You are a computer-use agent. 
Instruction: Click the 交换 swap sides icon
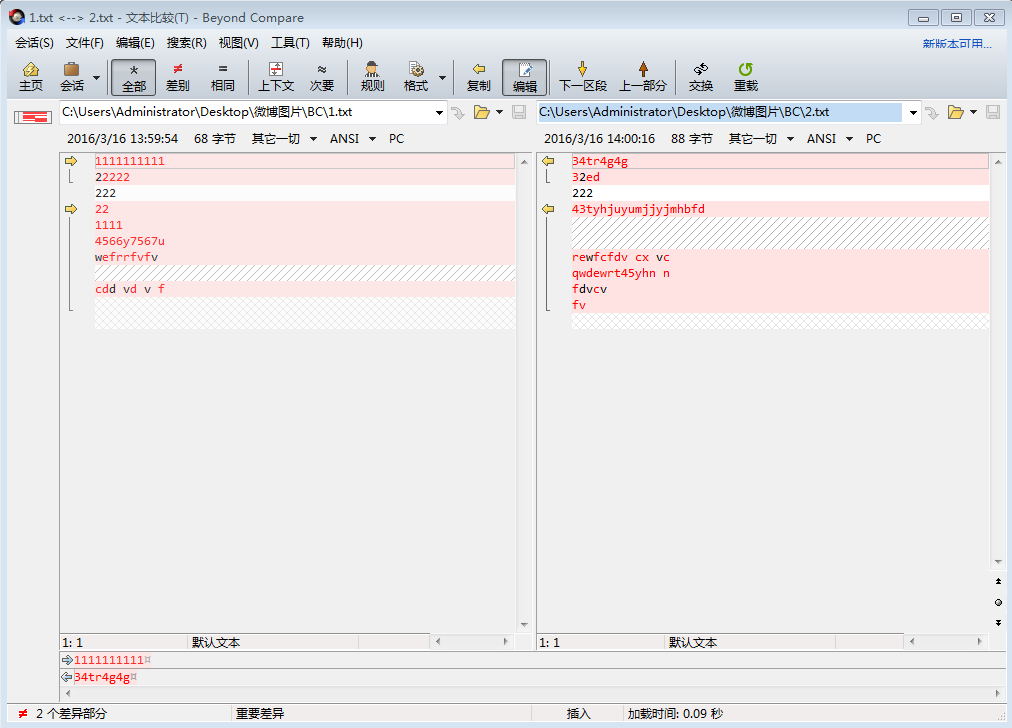(700, 77)
